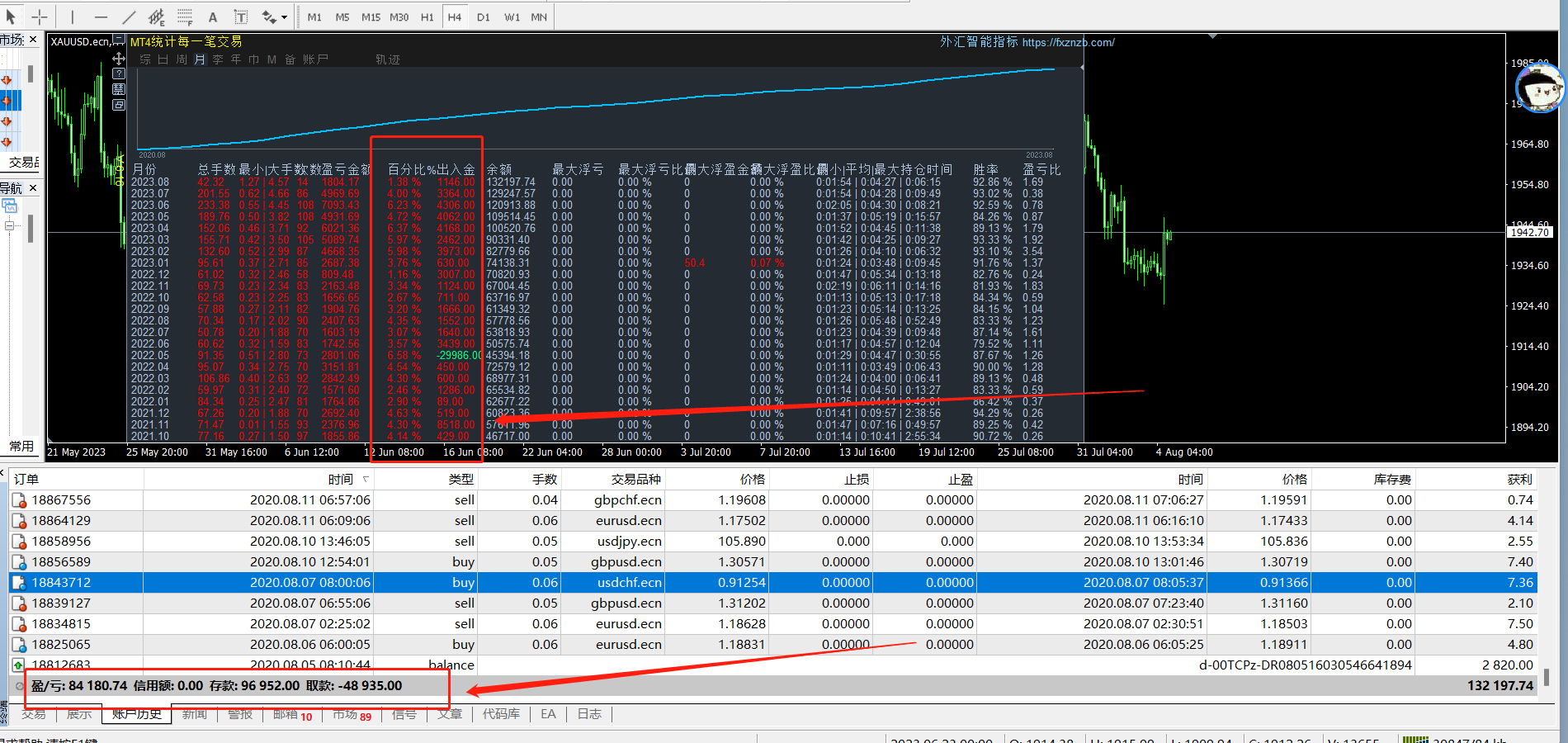The height and width of the screenshot is (743, 1568).
Task: Open the question mark help icon
Action: pyautogui.click(x=119, y=73)
